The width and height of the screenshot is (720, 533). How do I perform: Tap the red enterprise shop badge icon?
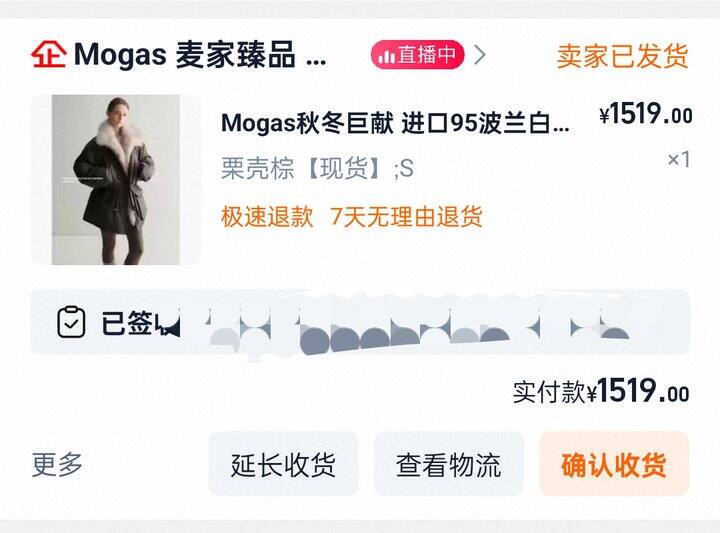[x=49, y=54]
